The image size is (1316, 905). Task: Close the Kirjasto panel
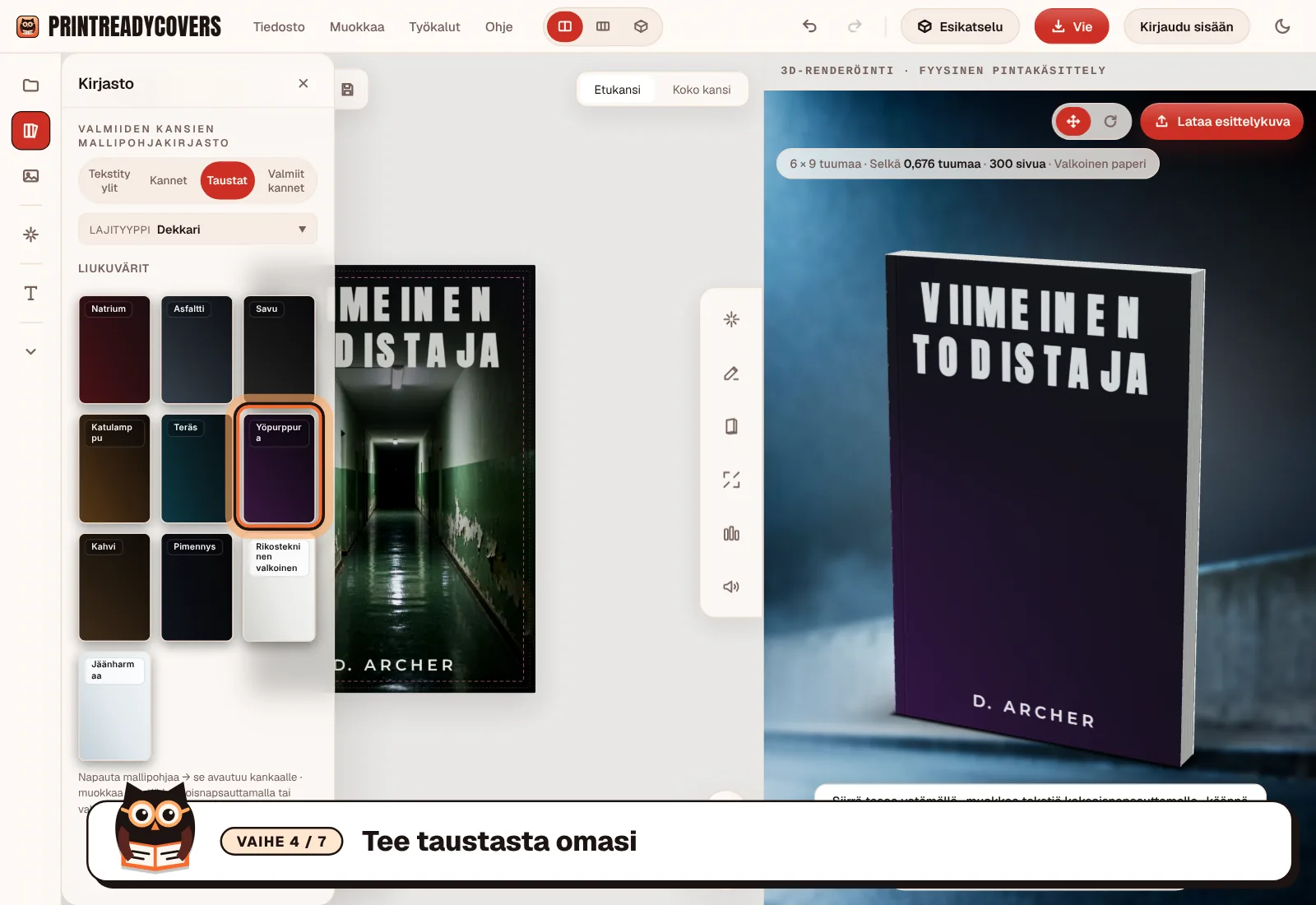pyautogui.click(x=304, y=83)
